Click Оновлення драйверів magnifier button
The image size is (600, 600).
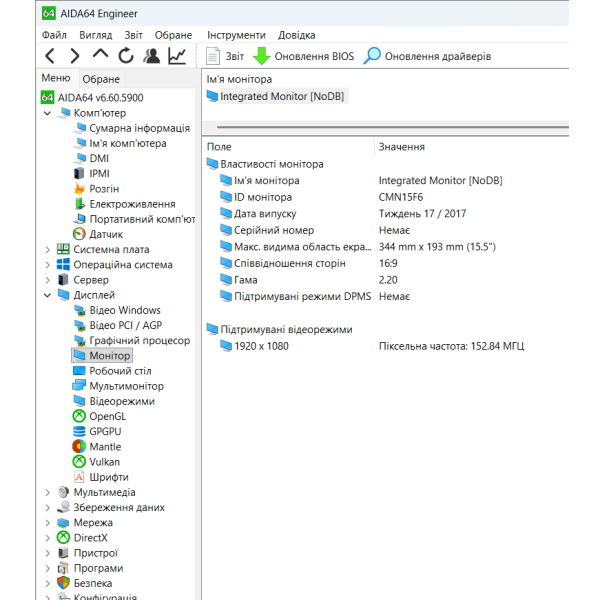[x=427, y=56]
